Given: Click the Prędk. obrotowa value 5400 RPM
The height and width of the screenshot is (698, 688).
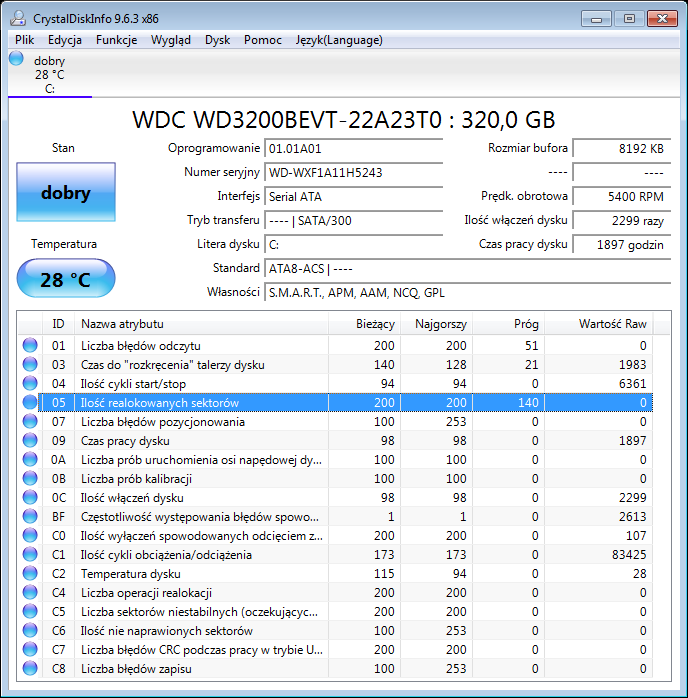Looking at the screenshot, I should tap(622, 197).
